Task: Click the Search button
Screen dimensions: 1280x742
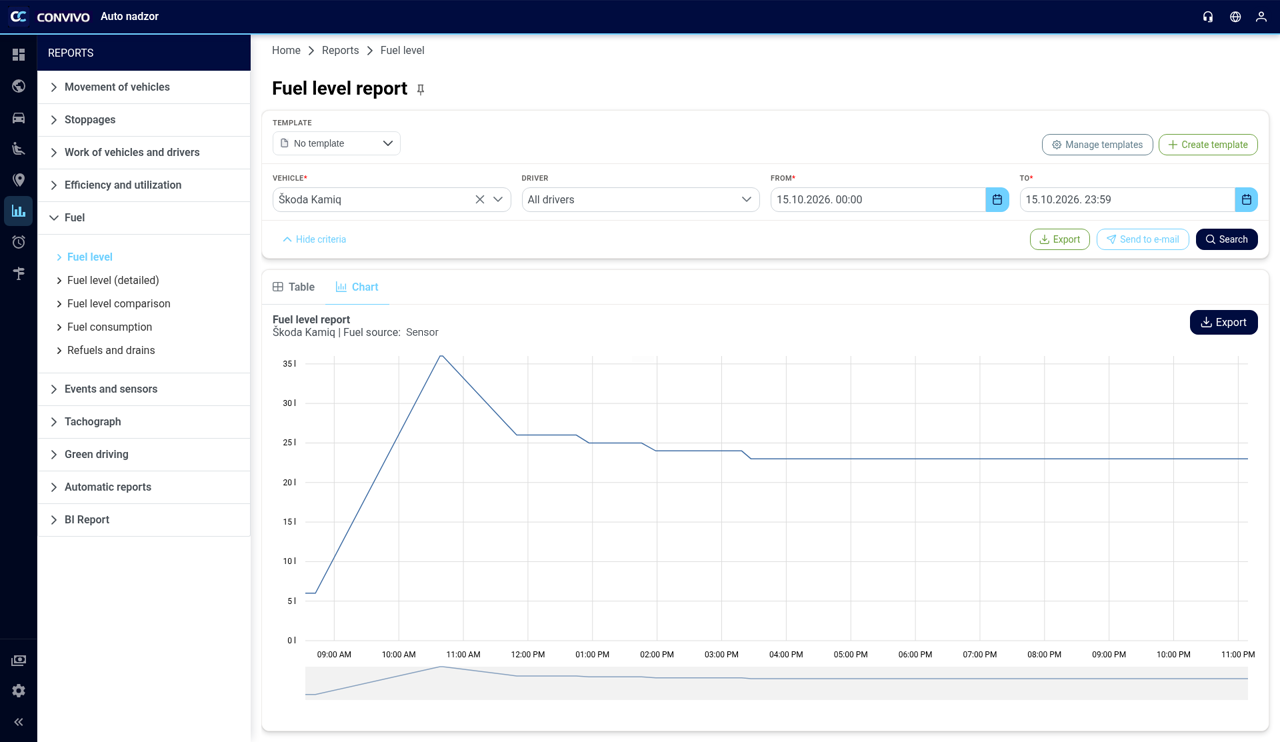Action: pos(1227,240)
